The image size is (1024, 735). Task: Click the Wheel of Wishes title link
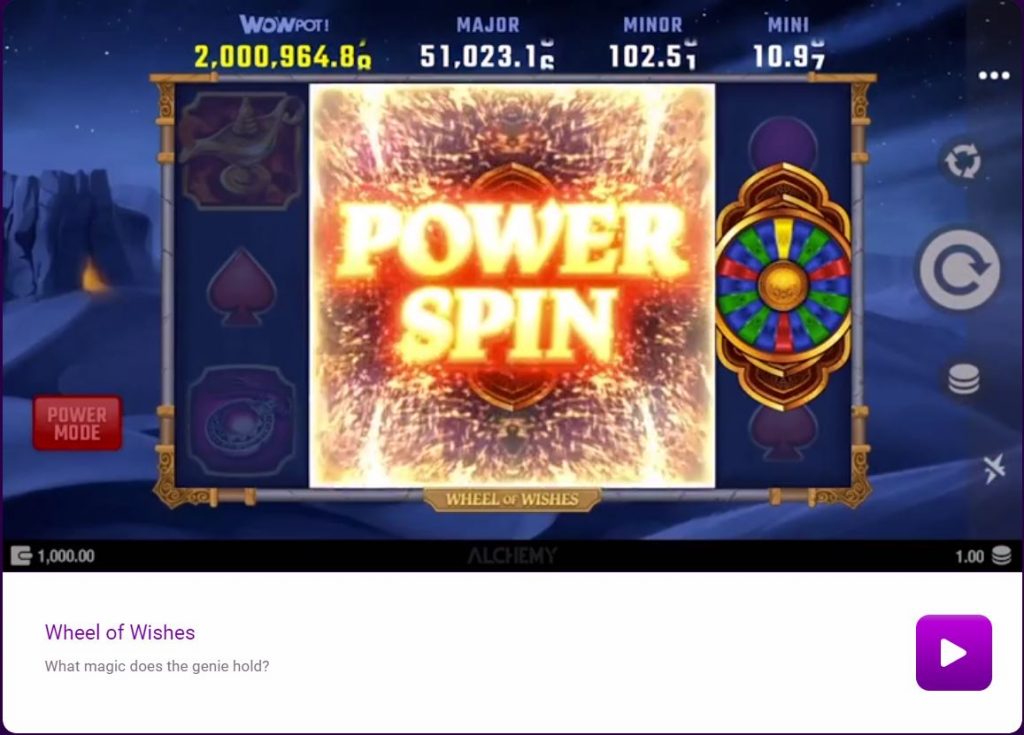(120, 632)
